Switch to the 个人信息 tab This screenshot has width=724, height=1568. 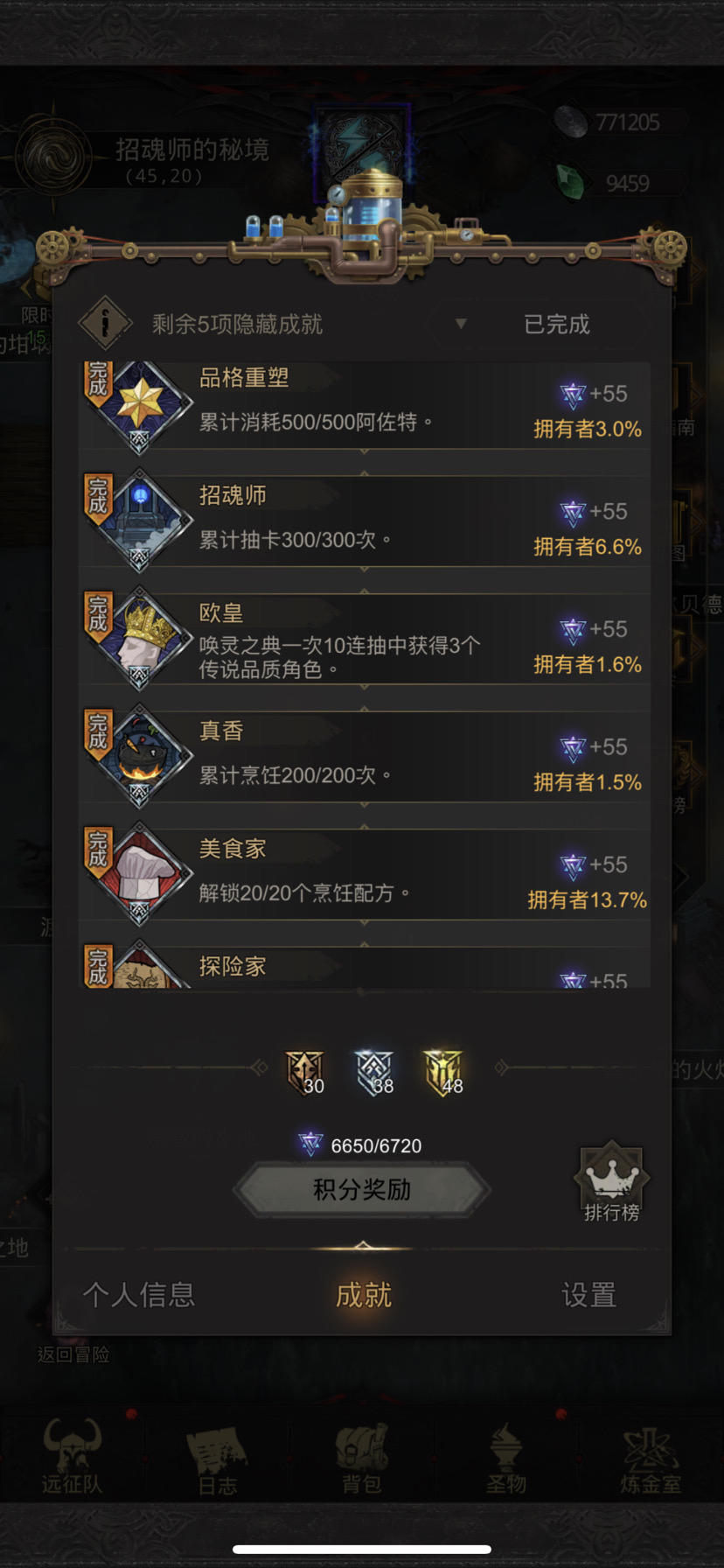coord(139,1294)
